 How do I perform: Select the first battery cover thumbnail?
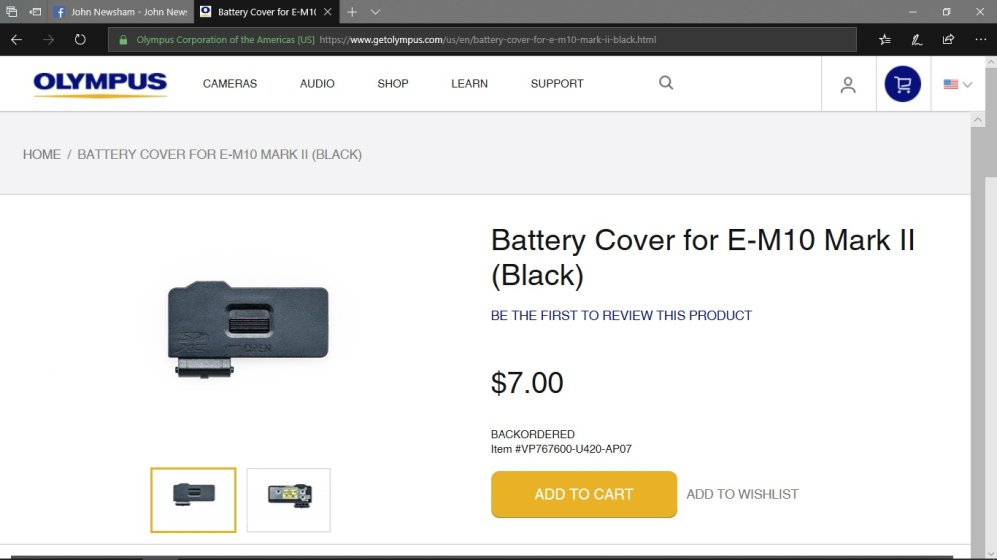coord(193,500)
